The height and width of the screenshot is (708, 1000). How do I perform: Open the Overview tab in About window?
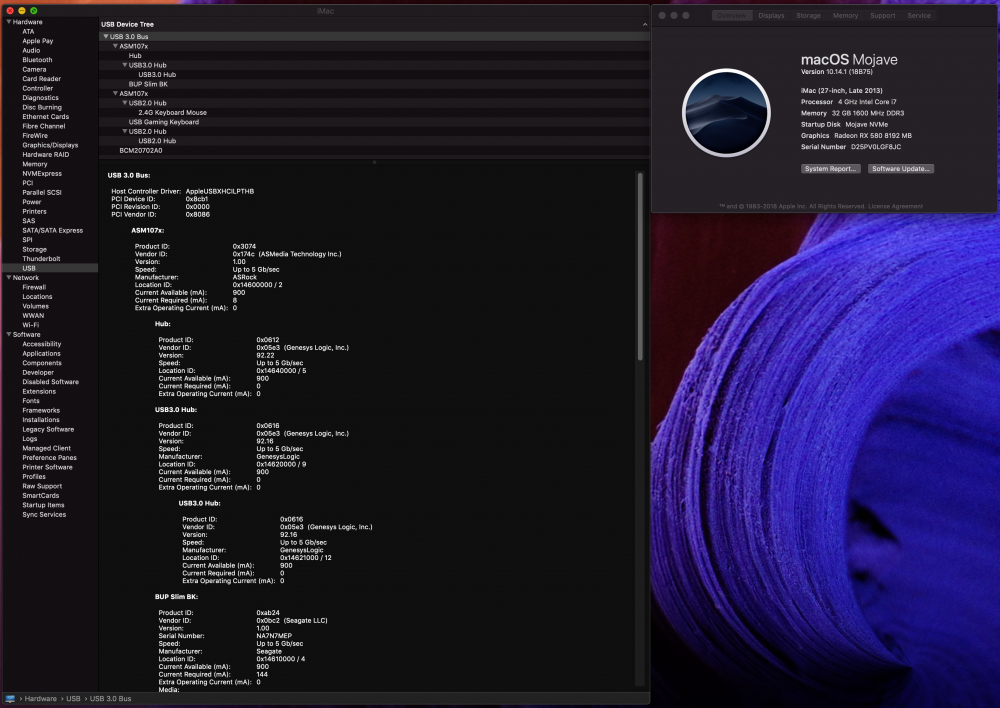(x=732, y=15)
